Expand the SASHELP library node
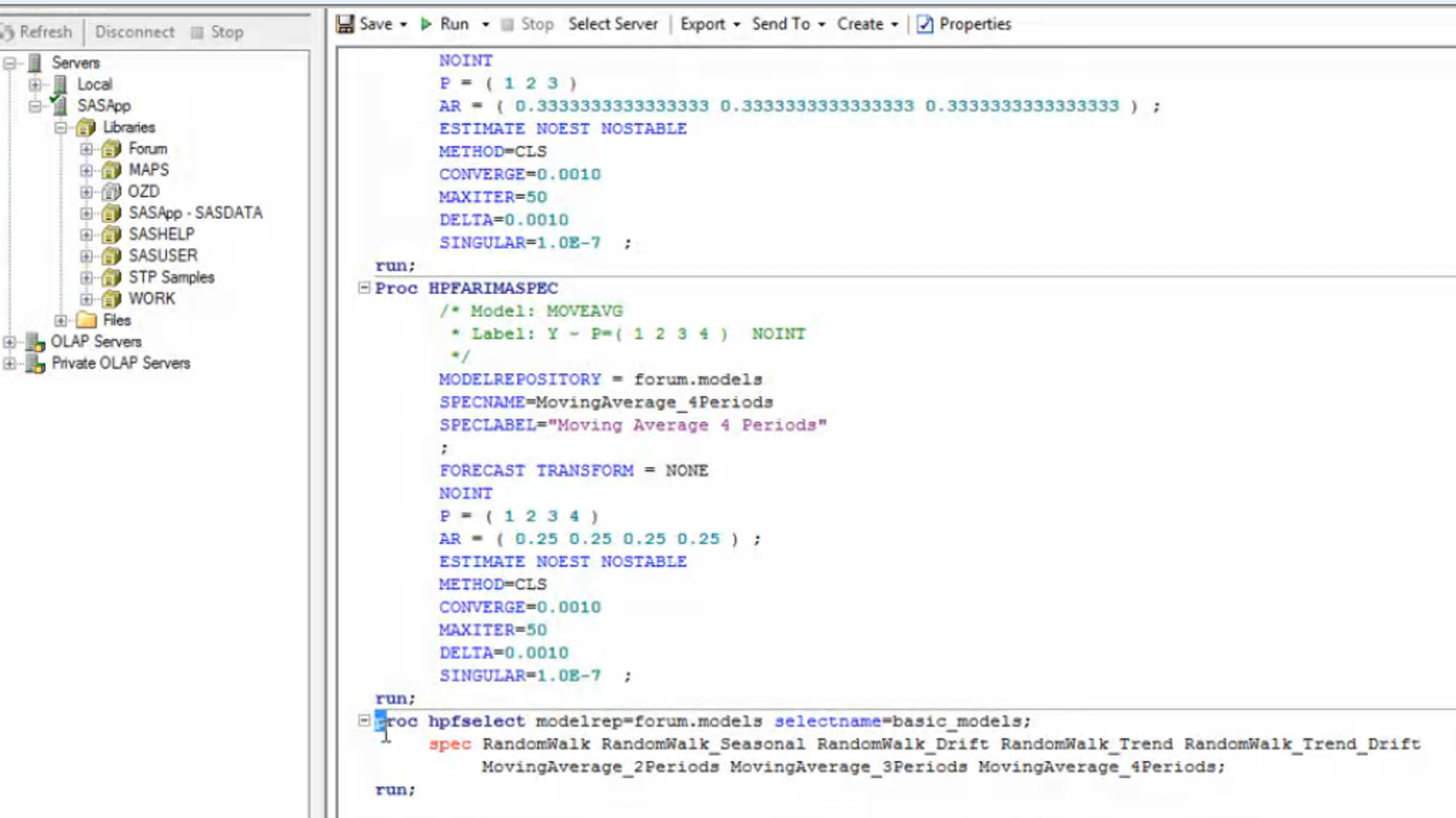The height and width of the screenshot is (818, 1456). [86, 234]
